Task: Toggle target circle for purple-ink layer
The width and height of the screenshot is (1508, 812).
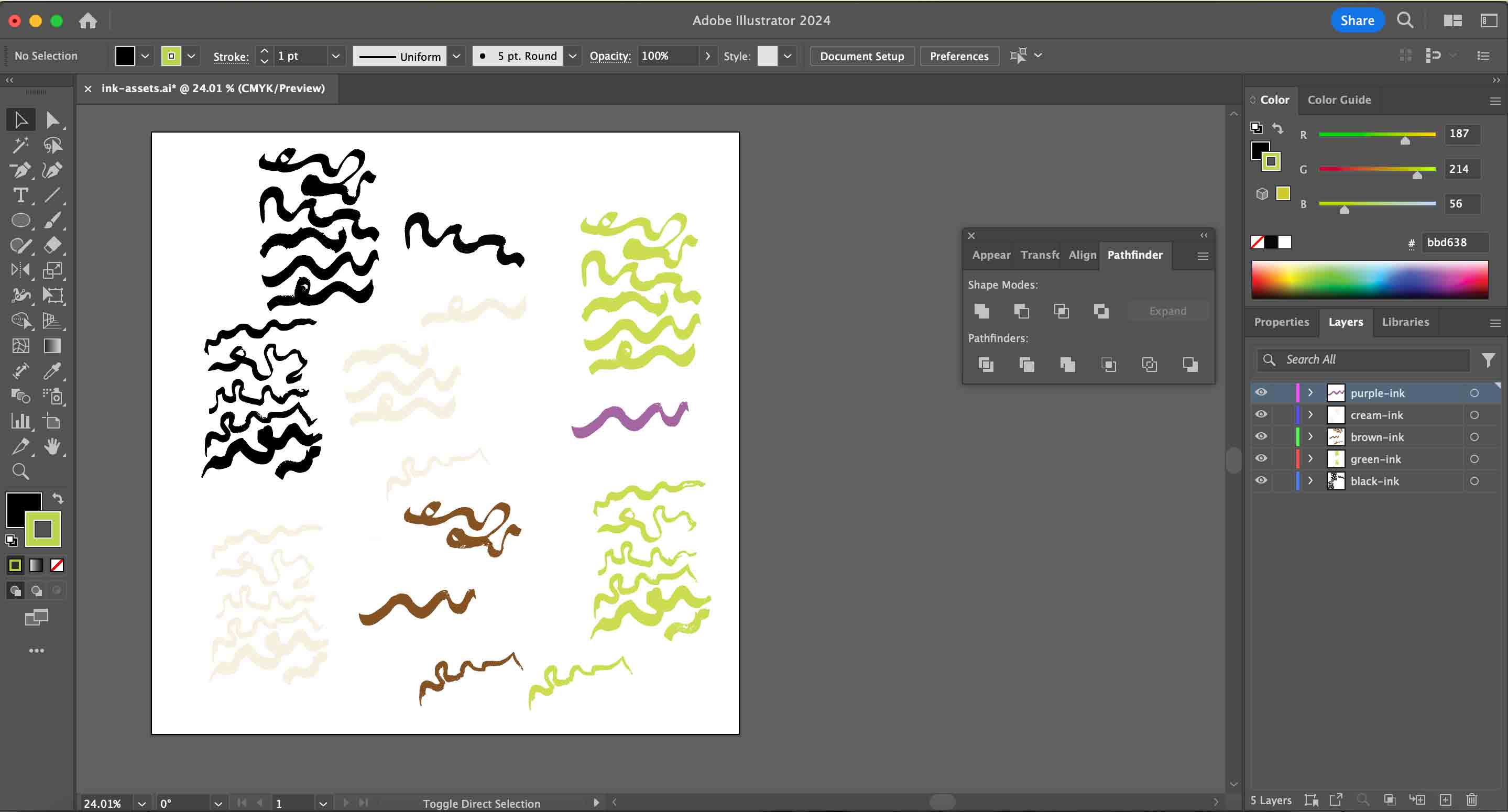Action: click(x=1474, y=393)
